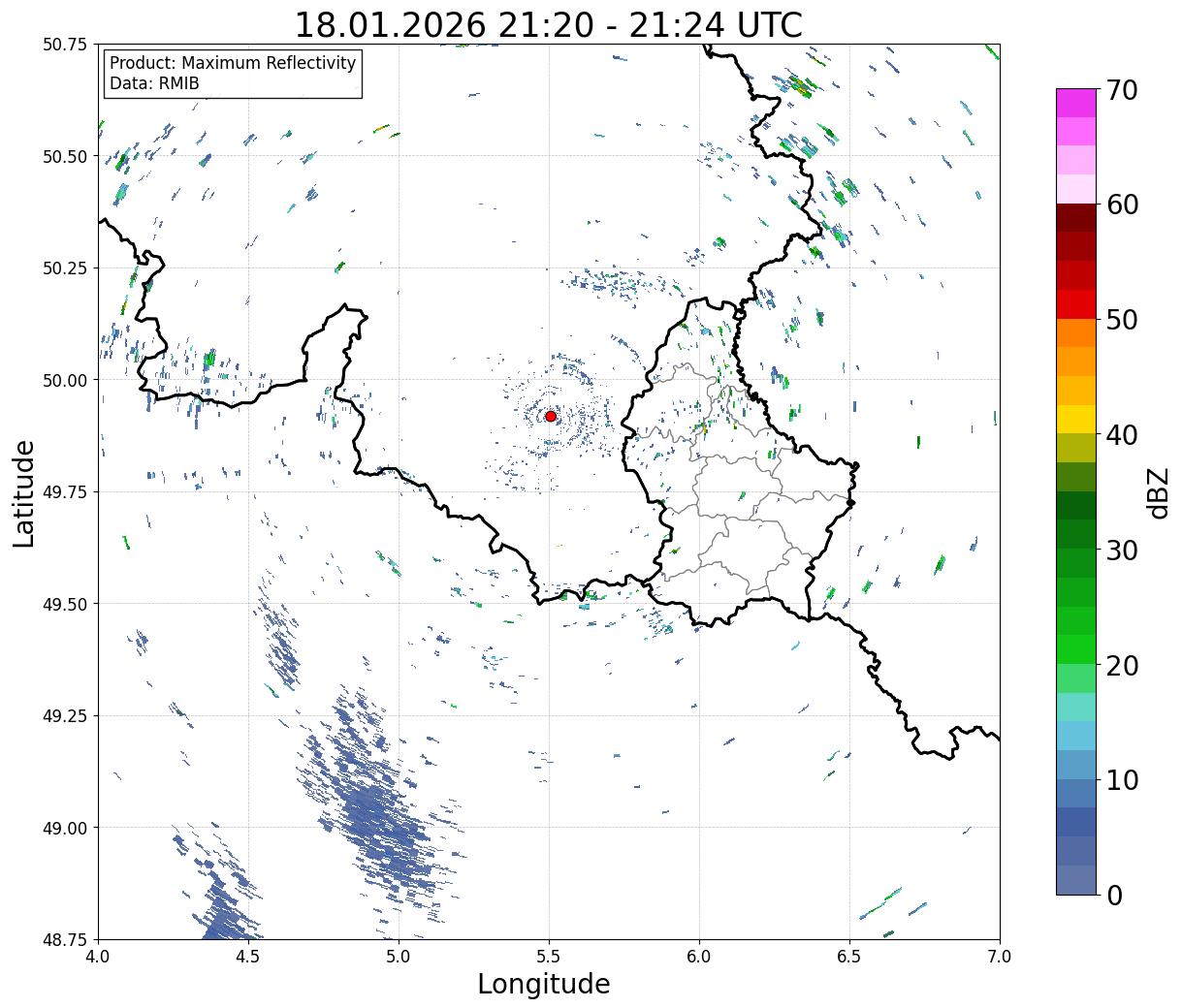Click the colorbar tick label '40'
The width and height of the screenshot is (1182, 1008).
click(1121, 435)
